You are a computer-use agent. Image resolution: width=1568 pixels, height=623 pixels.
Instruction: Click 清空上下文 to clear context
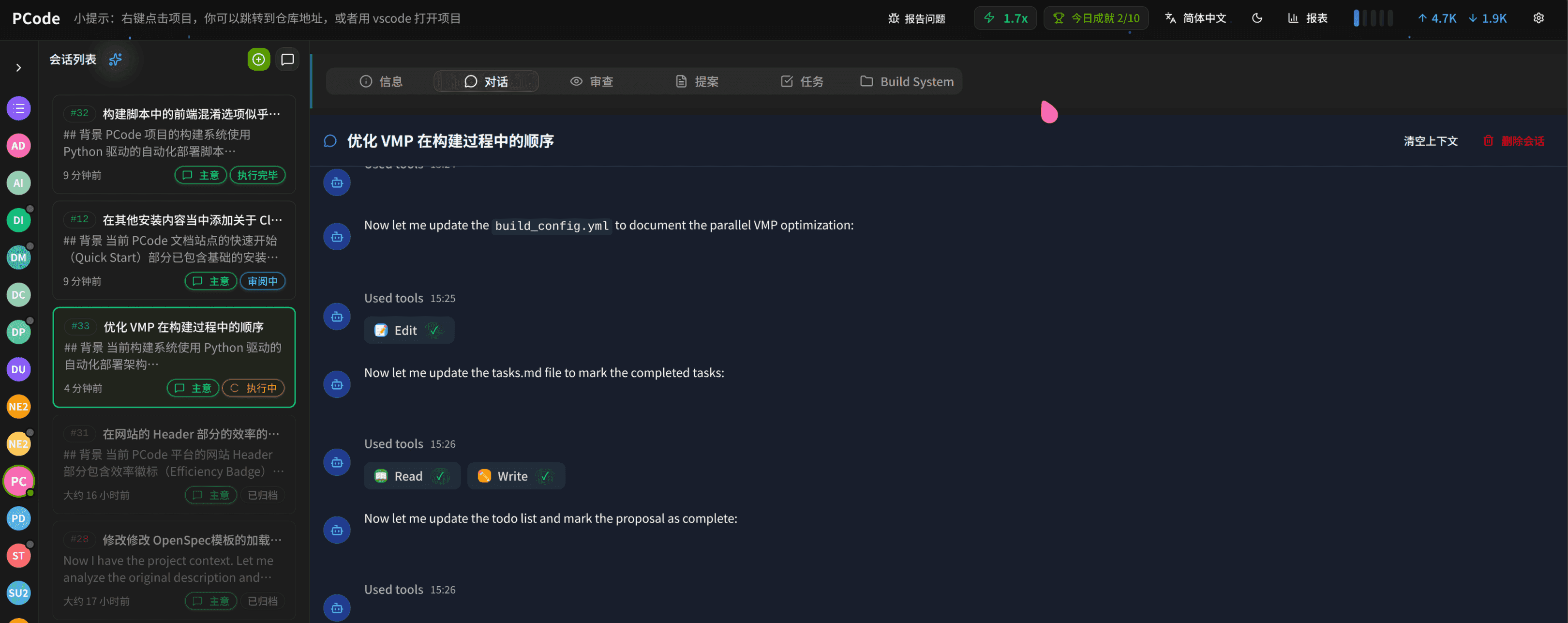pyautogui.click(x=1431, y=141)
